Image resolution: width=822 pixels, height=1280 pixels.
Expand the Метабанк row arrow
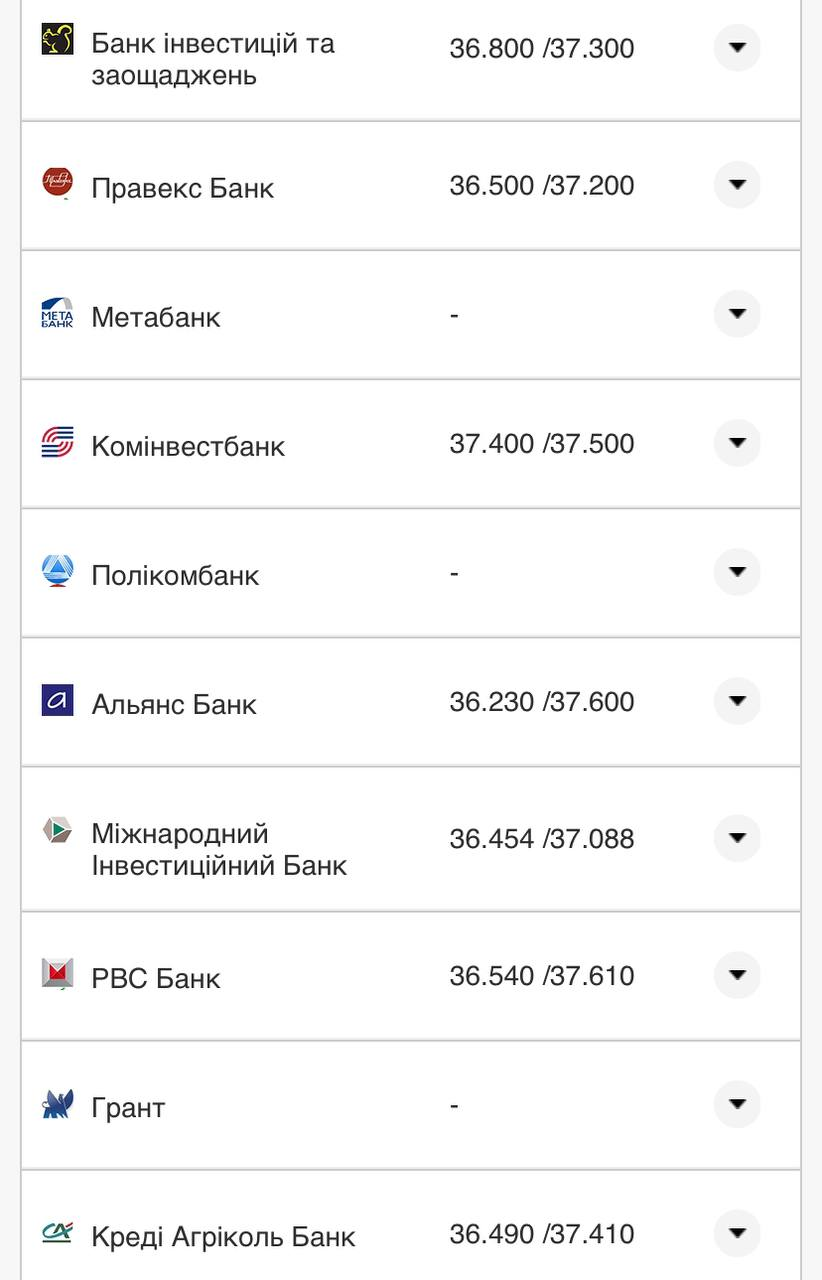737,314
